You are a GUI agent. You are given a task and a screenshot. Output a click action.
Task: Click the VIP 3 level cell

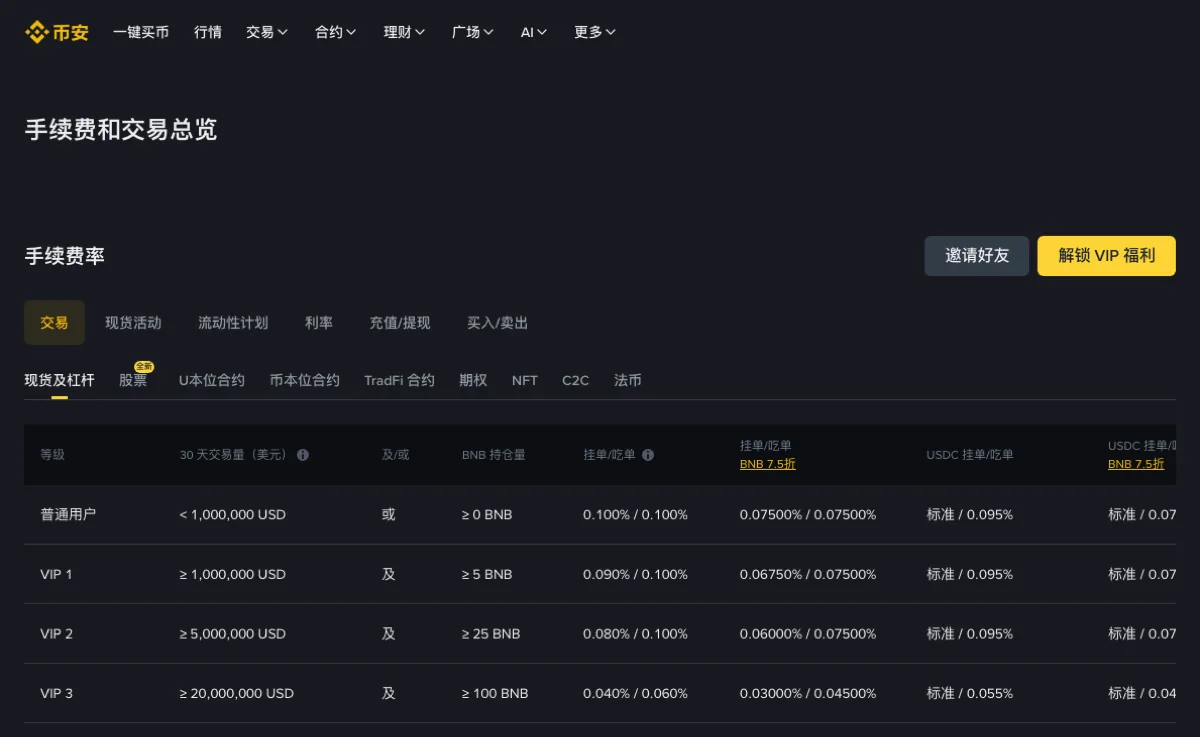pos(56,693)
